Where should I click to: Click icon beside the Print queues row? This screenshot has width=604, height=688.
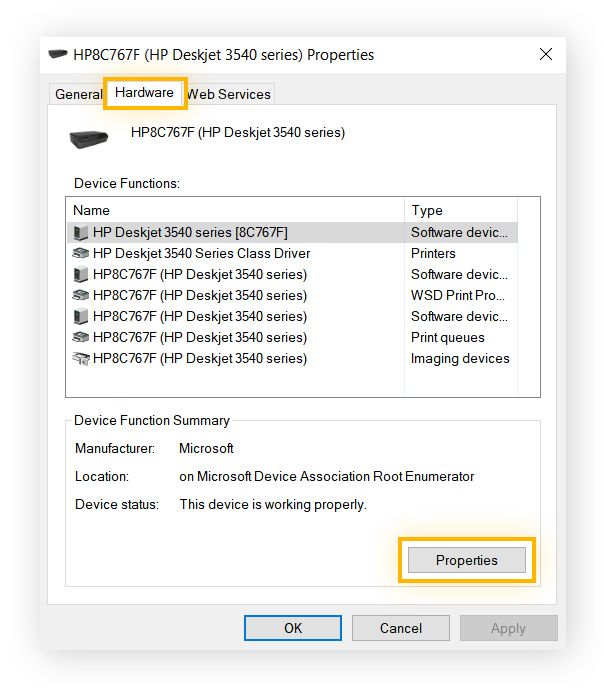coord(81,337)
